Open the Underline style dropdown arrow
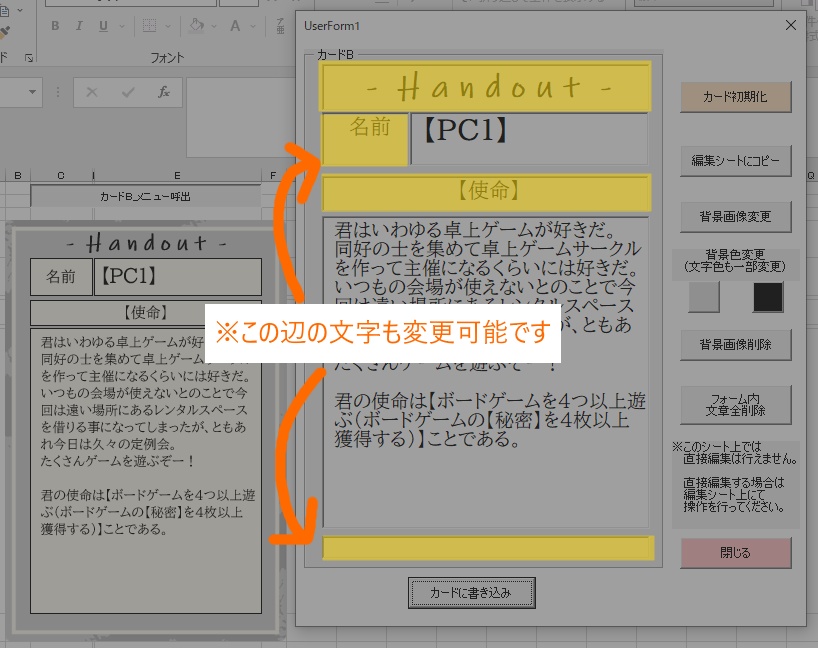Image resolution: width=818 pixels, height=648 pixels. [121, 26]
